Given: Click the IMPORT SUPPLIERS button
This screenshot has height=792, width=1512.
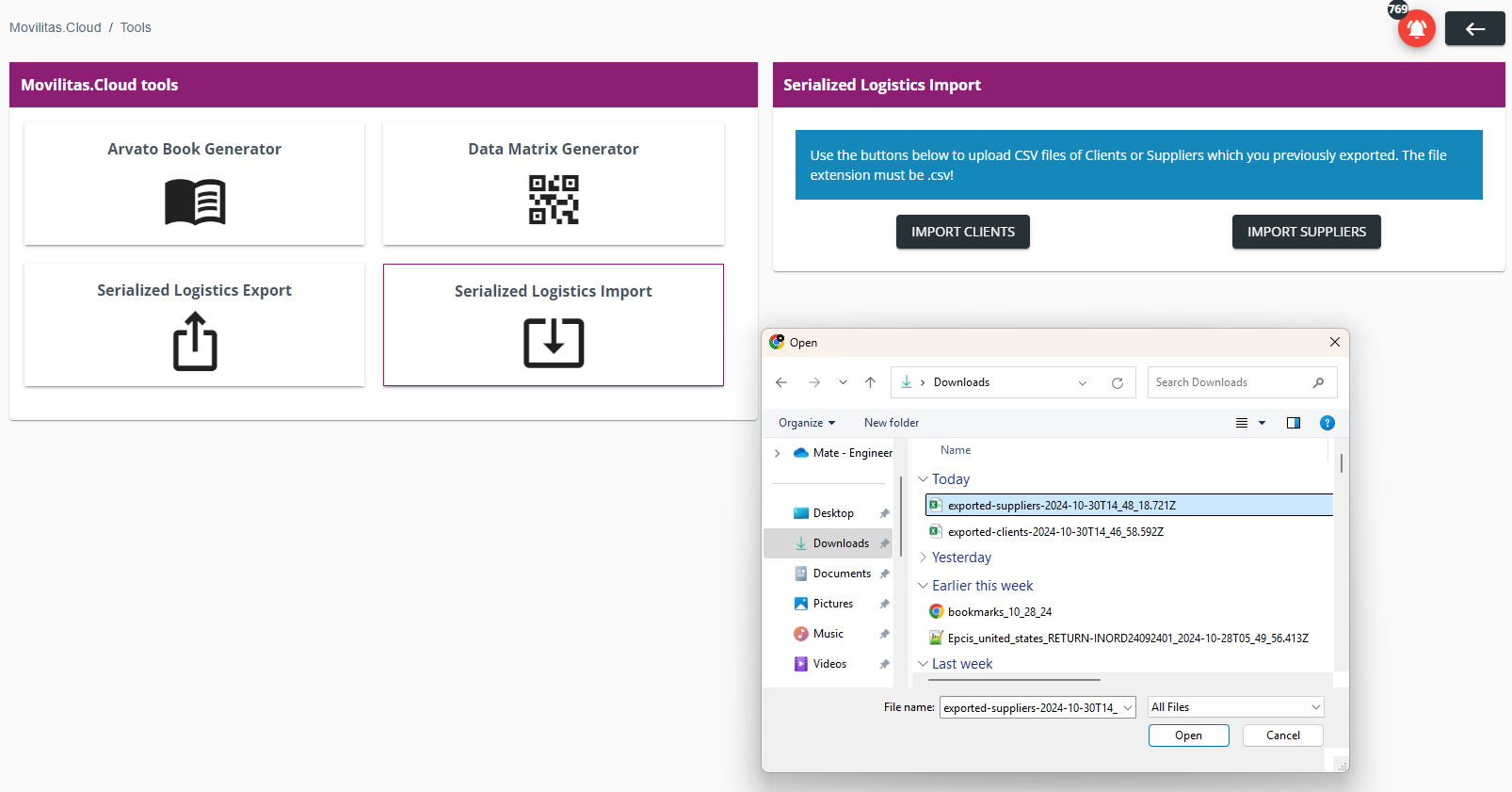Looking at the screenshot, I should [x=1306, y=232].
